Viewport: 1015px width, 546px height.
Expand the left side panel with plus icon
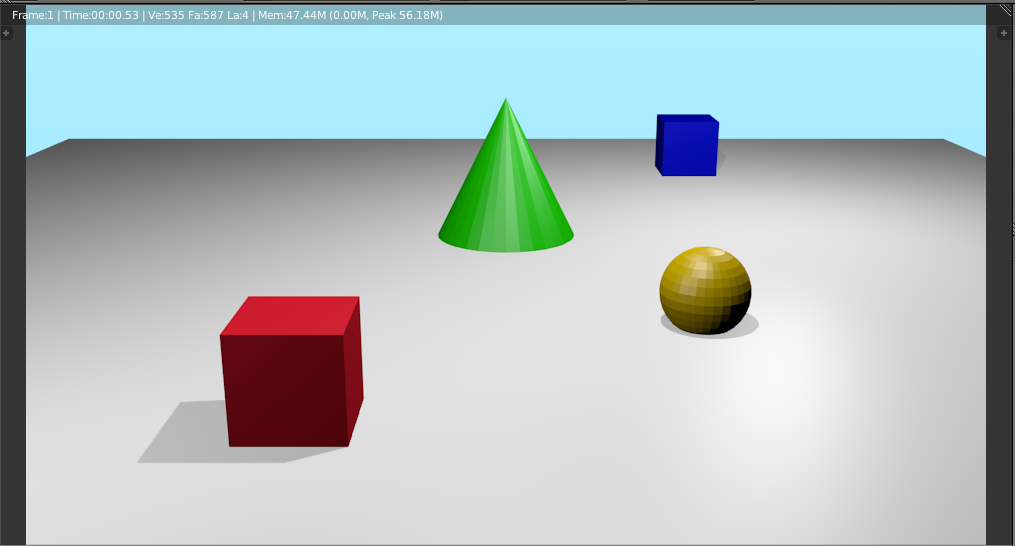click(6, 33)
